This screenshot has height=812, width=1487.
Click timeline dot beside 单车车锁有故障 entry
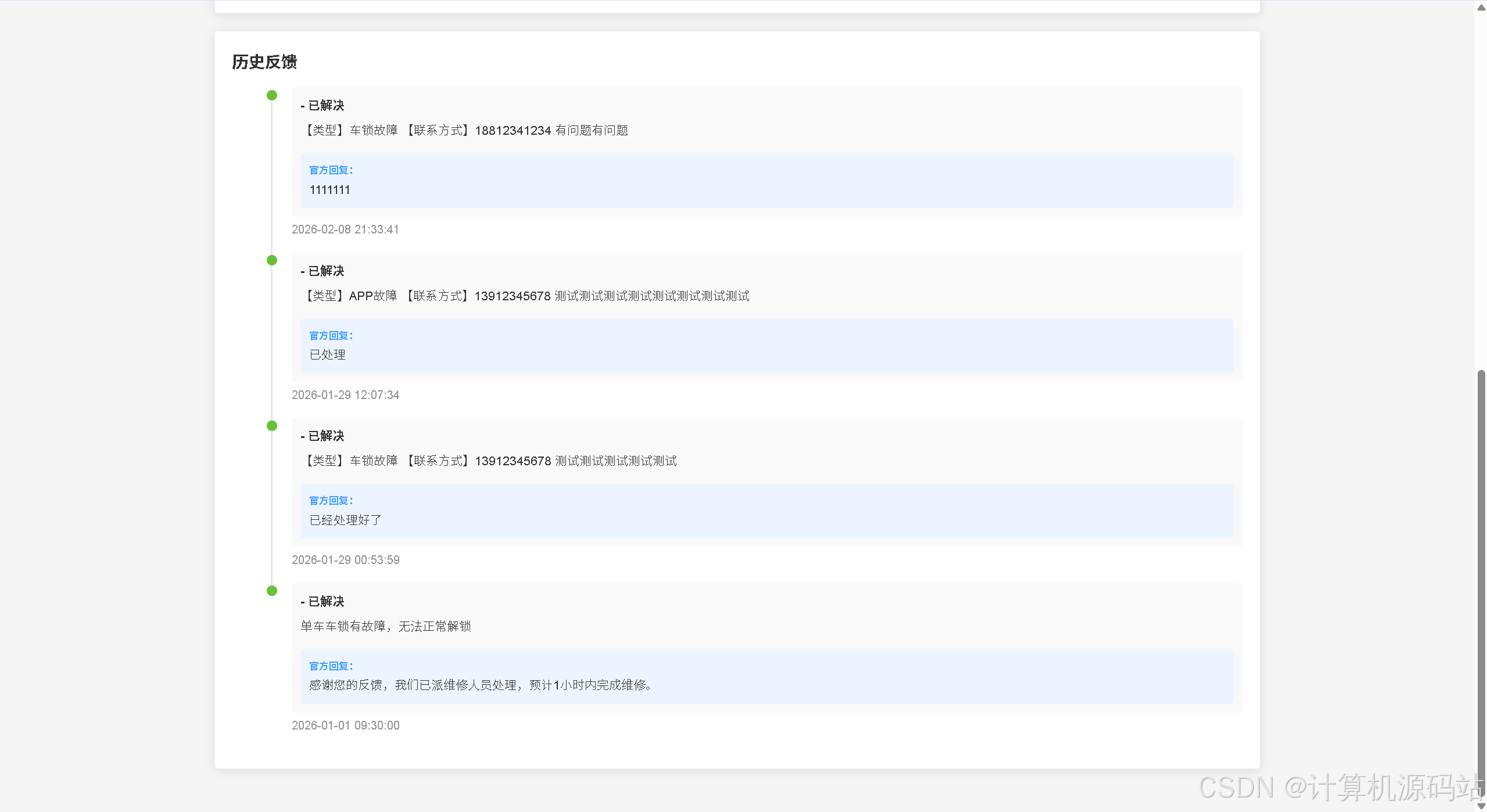pos(271,591)
